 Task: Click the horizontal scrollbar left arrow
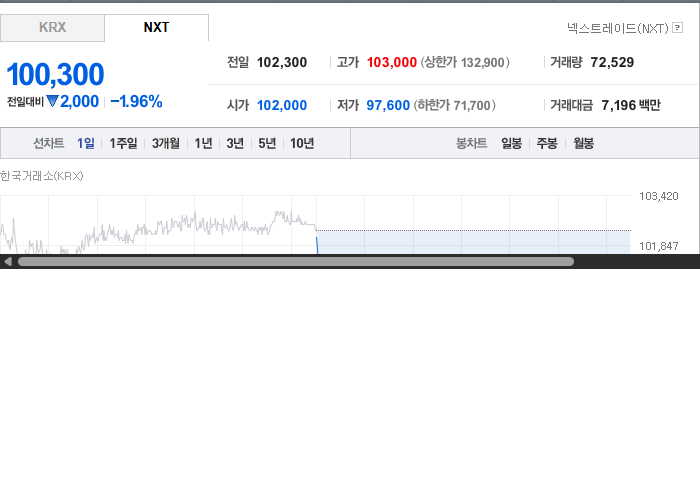pos(8,262)
